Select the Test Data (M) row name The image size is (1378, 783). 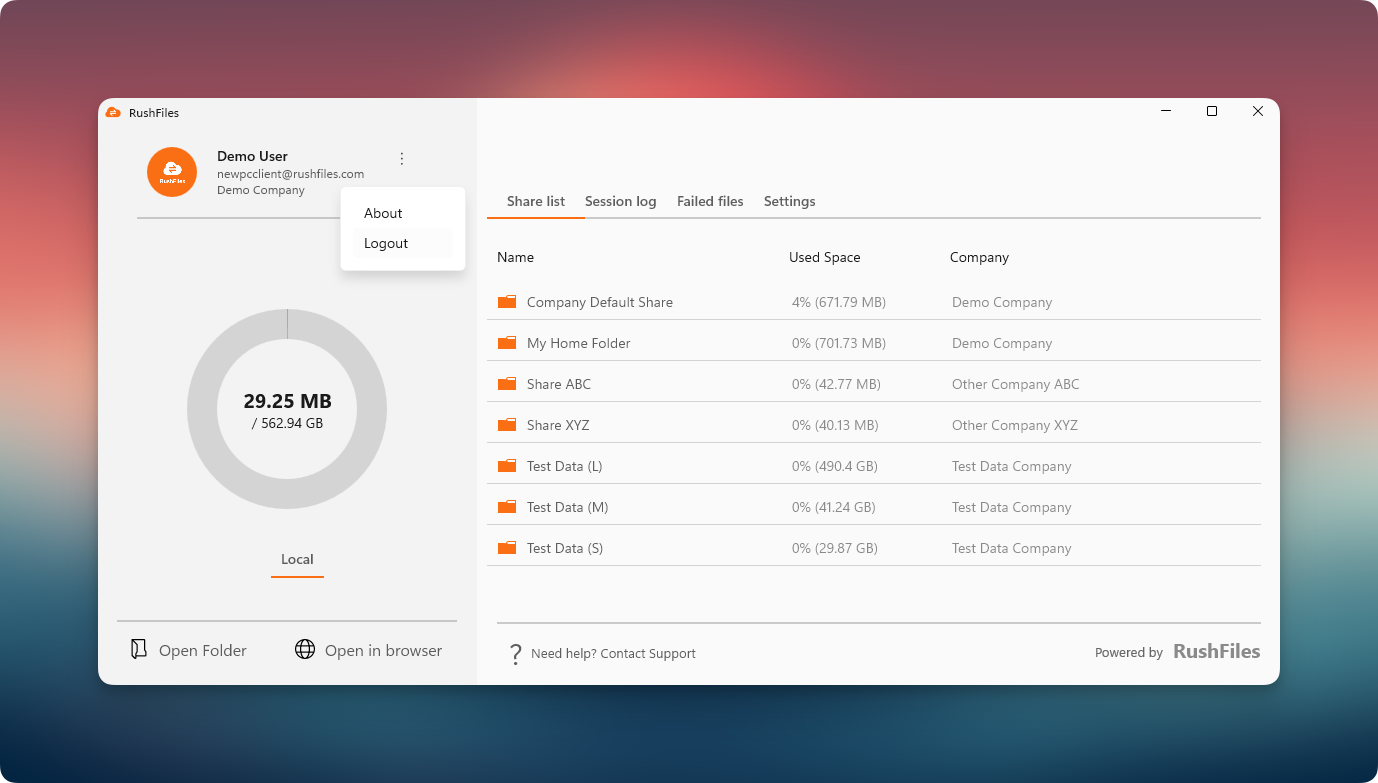(568, 507)
